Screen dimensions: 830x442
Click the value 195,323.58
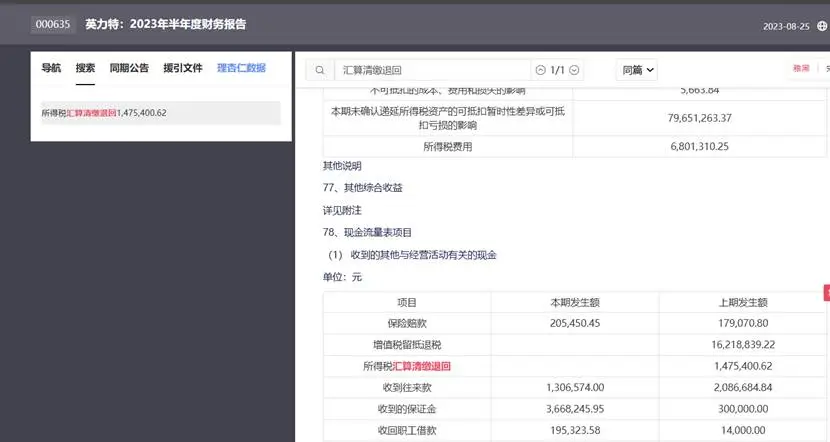click(x=575, y=431)
